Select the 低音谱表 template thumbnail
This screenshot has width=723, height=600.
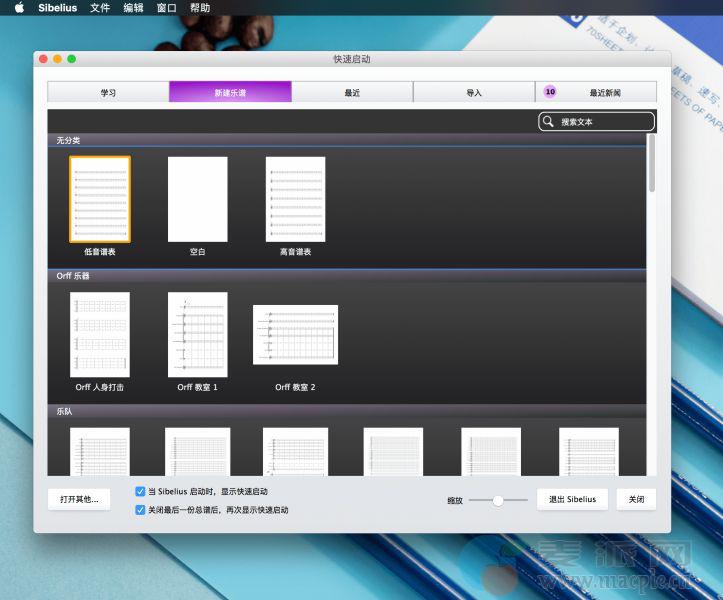(99, 199)
